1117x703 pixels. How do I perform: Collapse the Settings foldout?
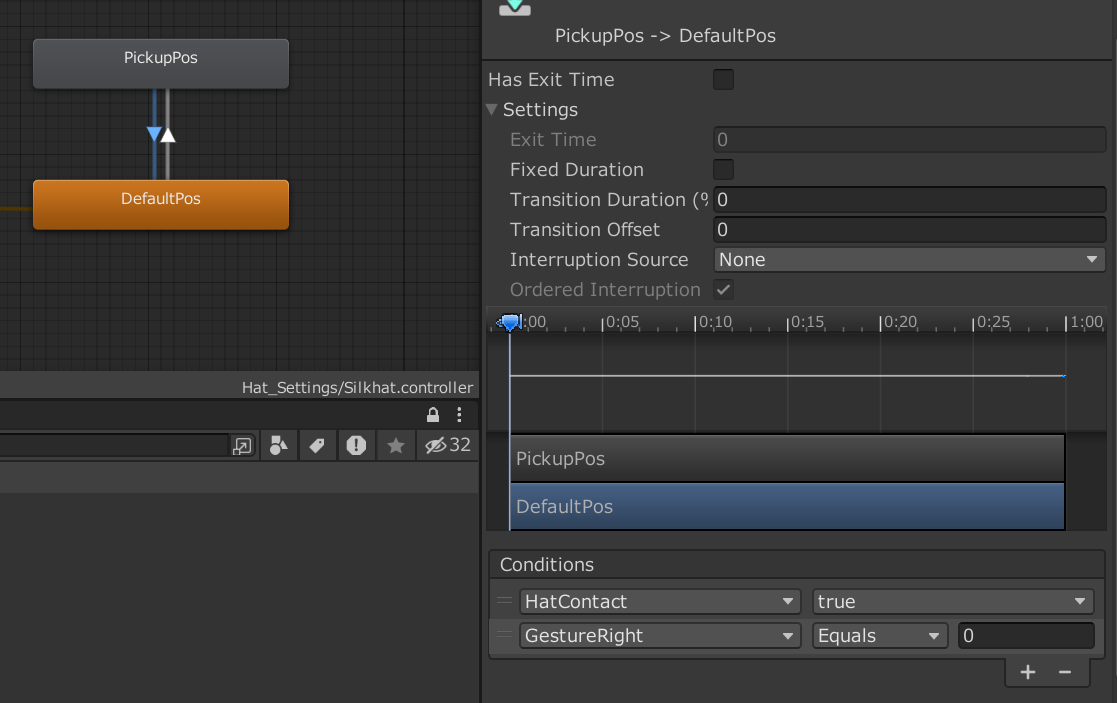point(491,110)
